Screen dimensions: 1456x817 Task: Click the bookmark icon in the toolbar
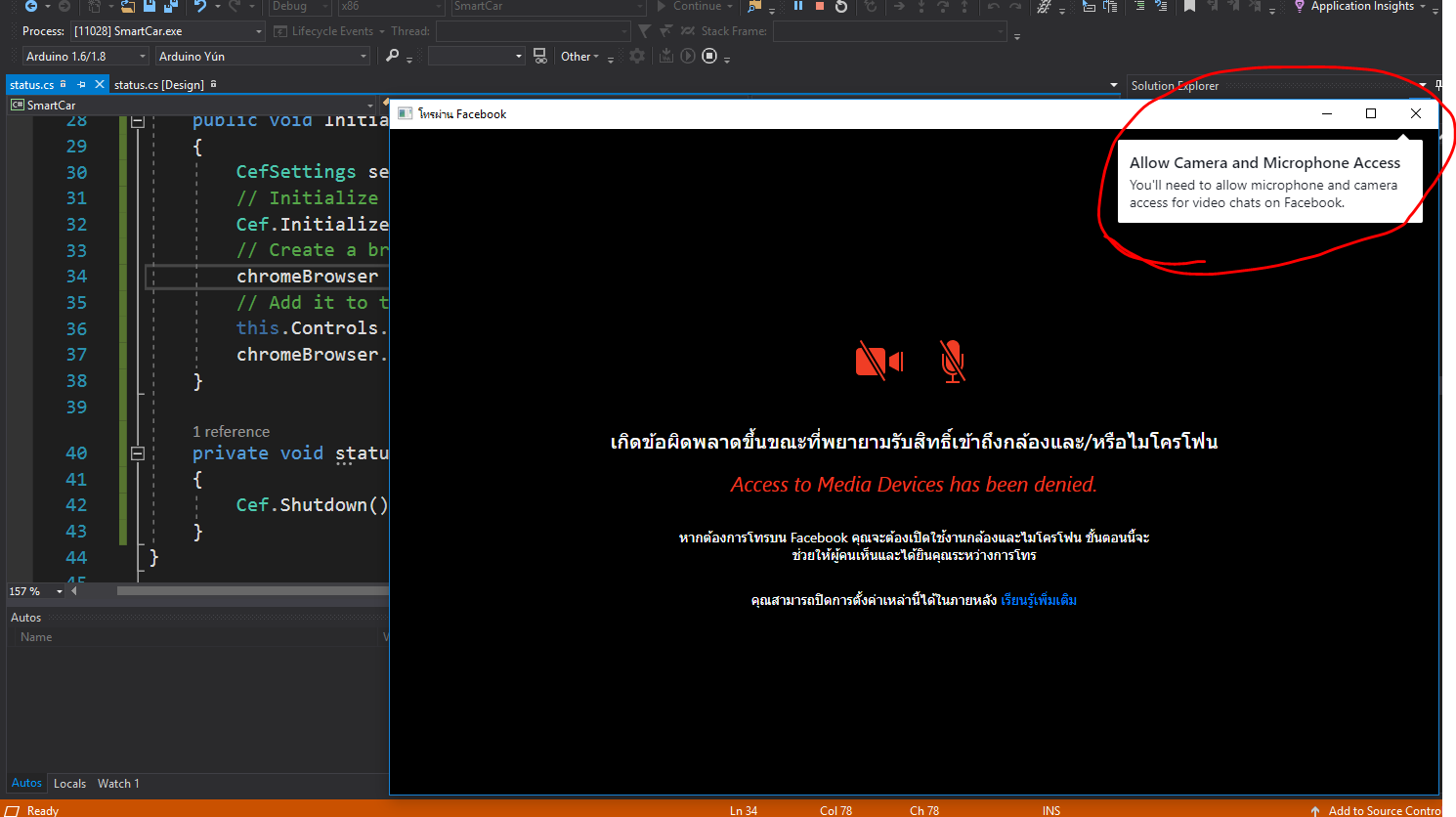1189,6
